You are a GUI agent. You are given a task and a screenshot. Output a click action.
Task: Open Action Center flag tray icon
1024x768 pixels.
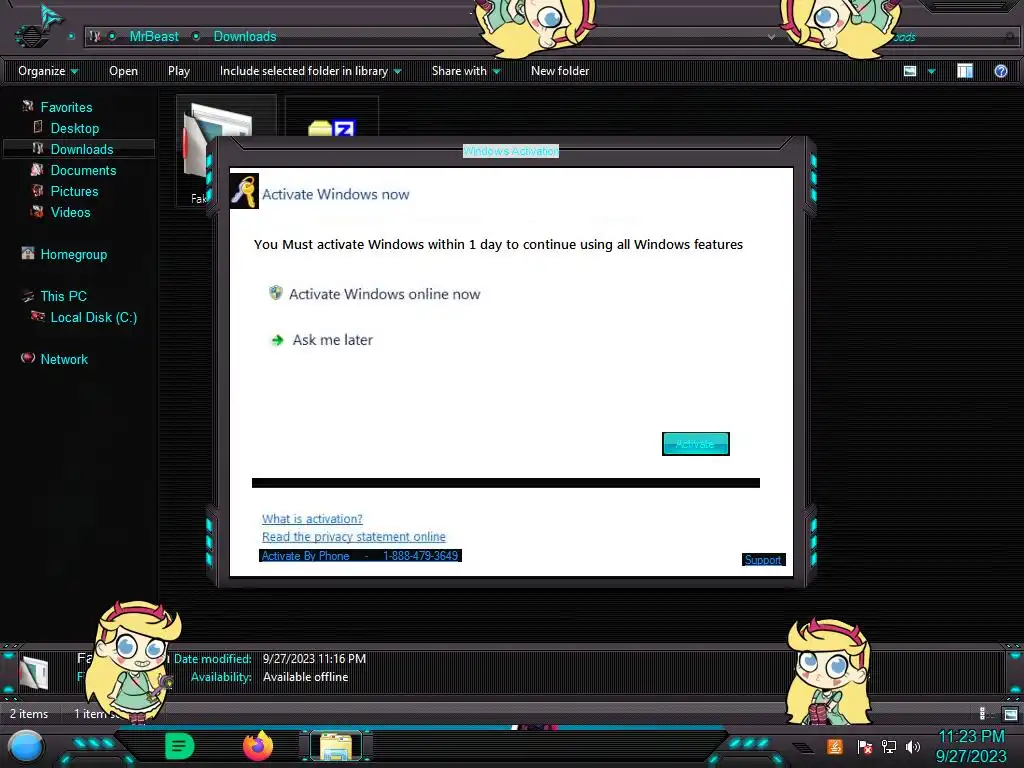click(x=865, y=746)
